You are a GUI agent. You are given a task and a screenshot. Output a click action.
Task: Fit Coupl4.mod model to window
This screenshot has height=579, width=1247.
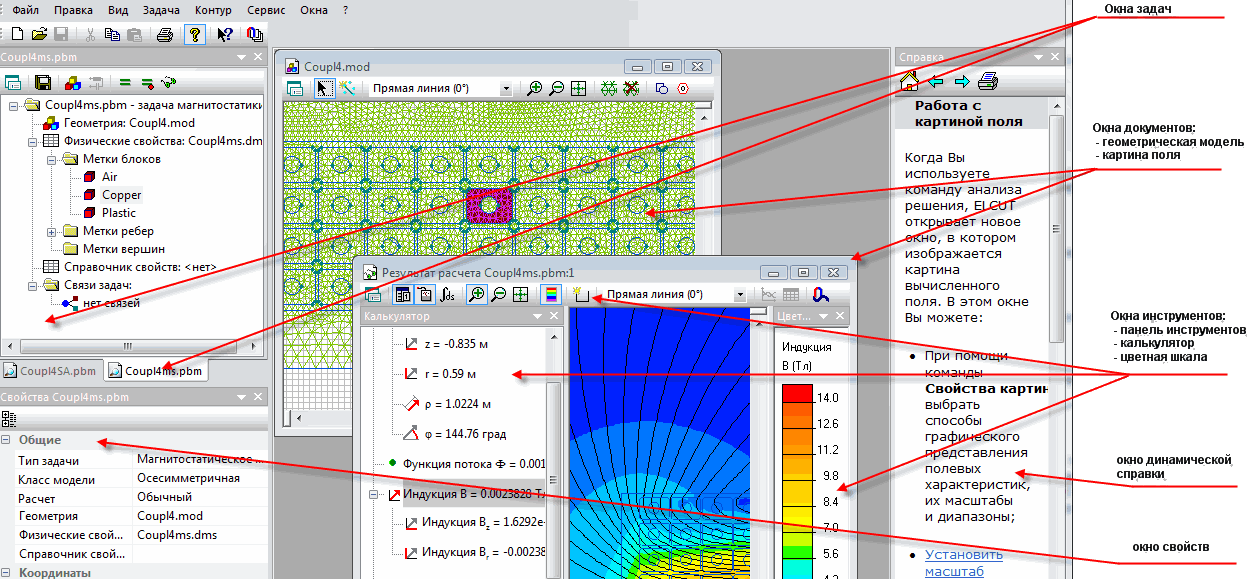point(578,88)
